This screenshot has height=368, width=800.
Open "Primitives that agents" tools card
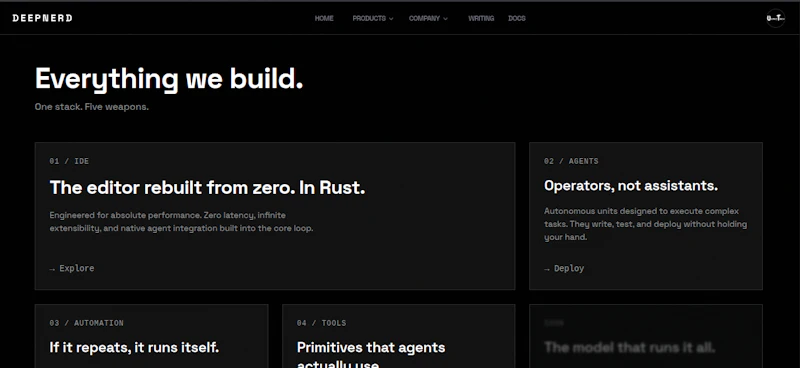tap(398, 336)
